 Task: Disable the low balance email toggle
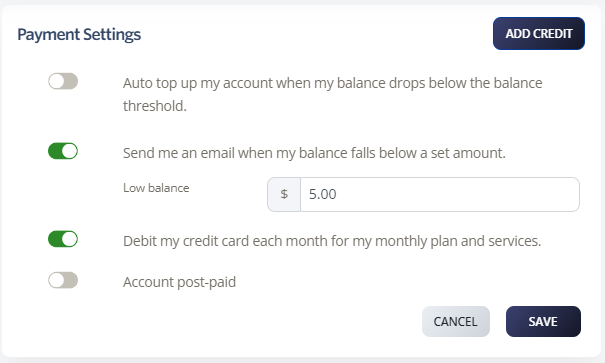[x=63, y=151]
